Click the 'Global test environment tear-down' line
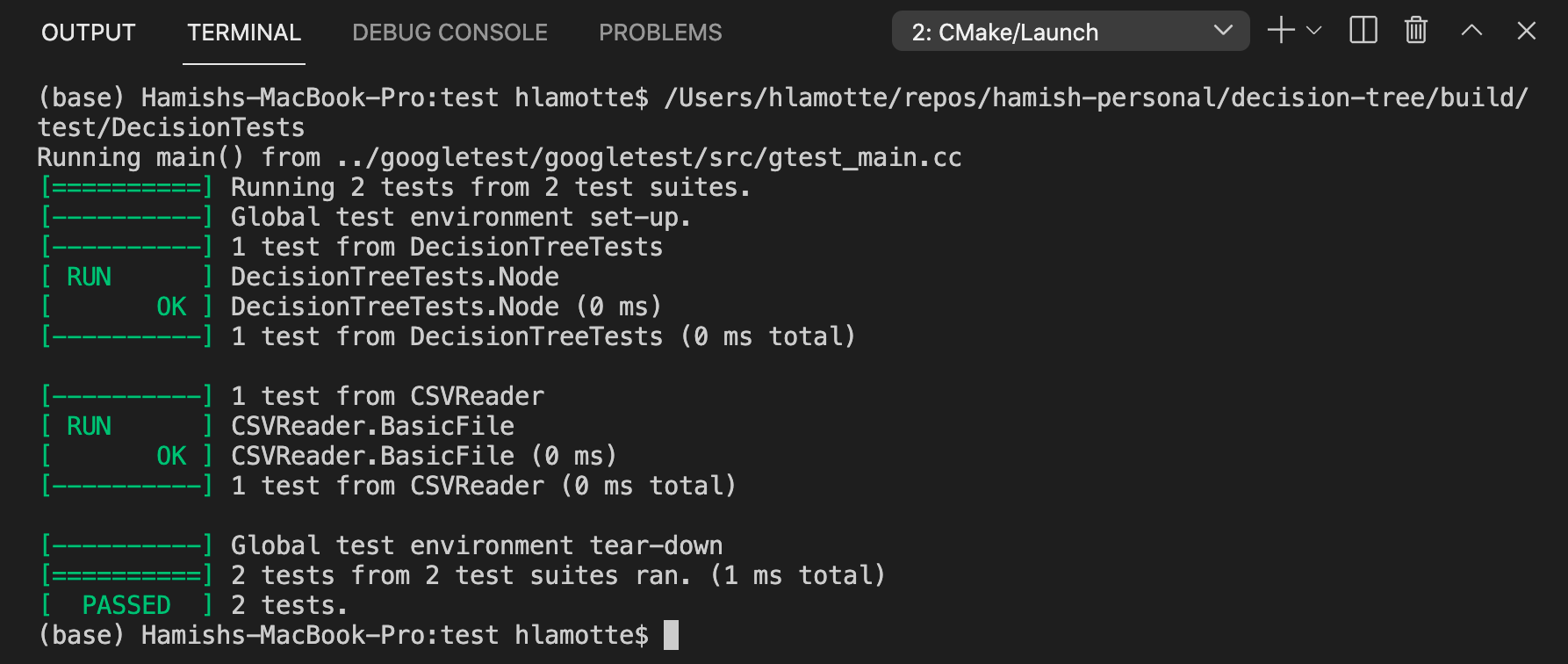The height and width of the screenshot is (664, 1568). [x=477, y=545]
